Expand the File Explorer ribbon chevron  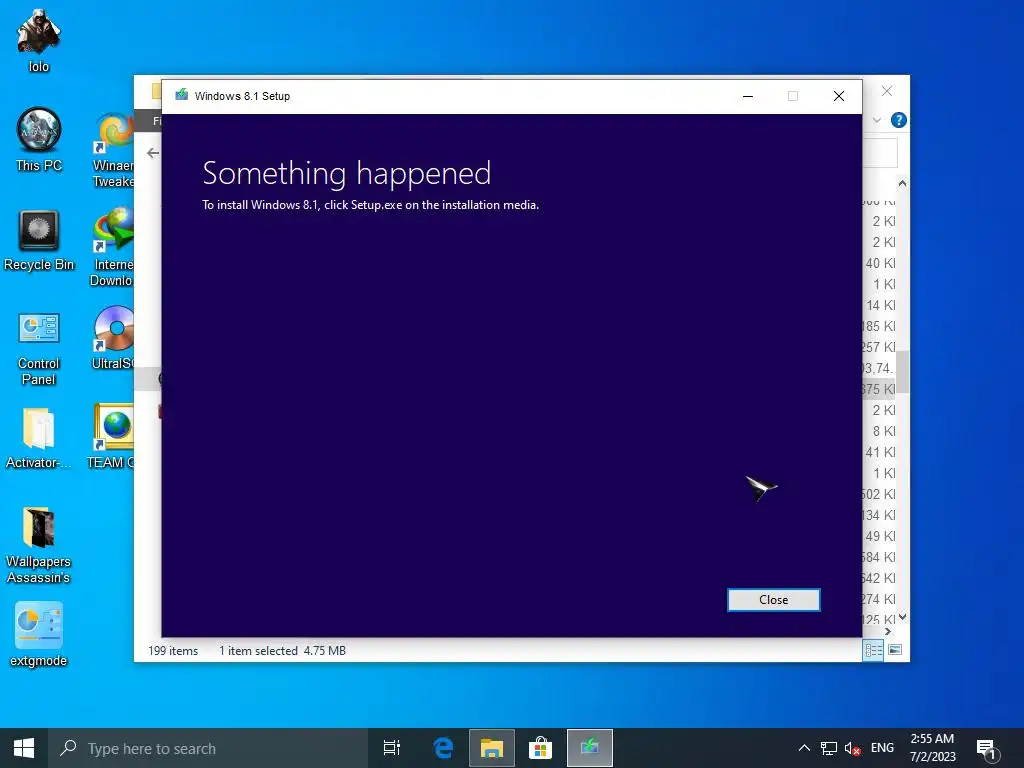click(877, 120)
